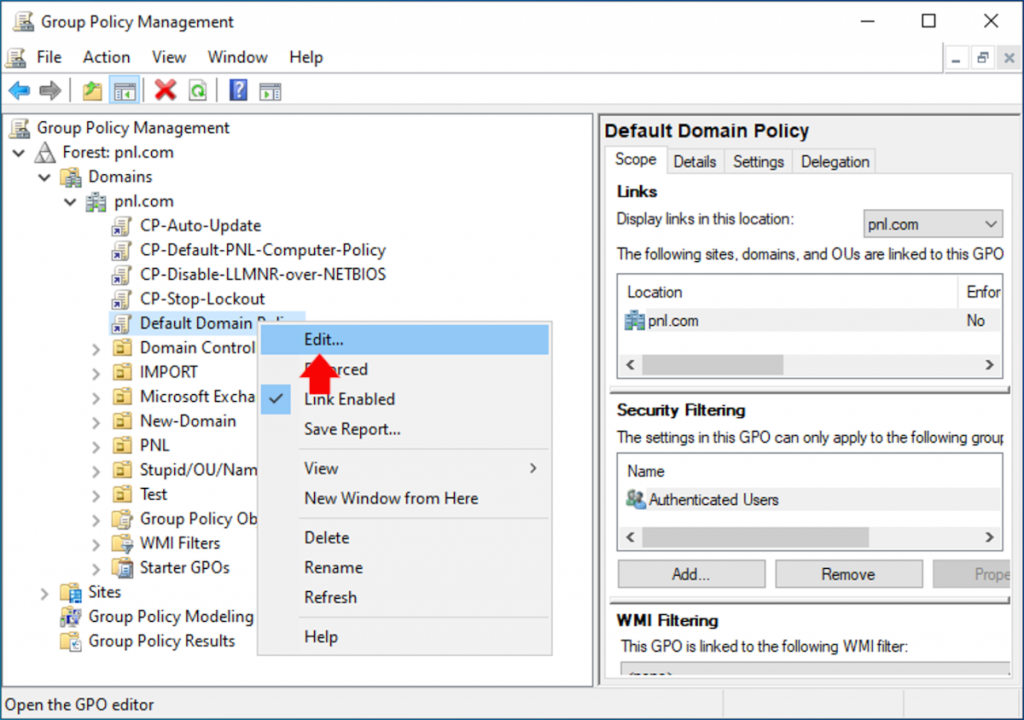Open Help using the question mark icon

tap(238, 90)
